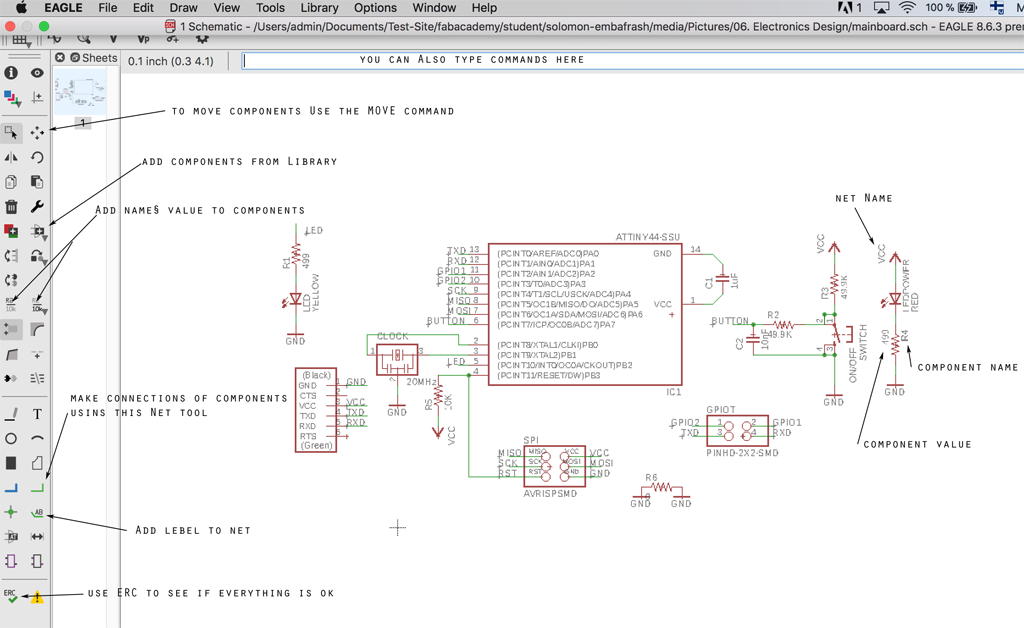Screen dimensions: 1024x628
Task: Select the Miter tool
Action: [x=37, y=330]
